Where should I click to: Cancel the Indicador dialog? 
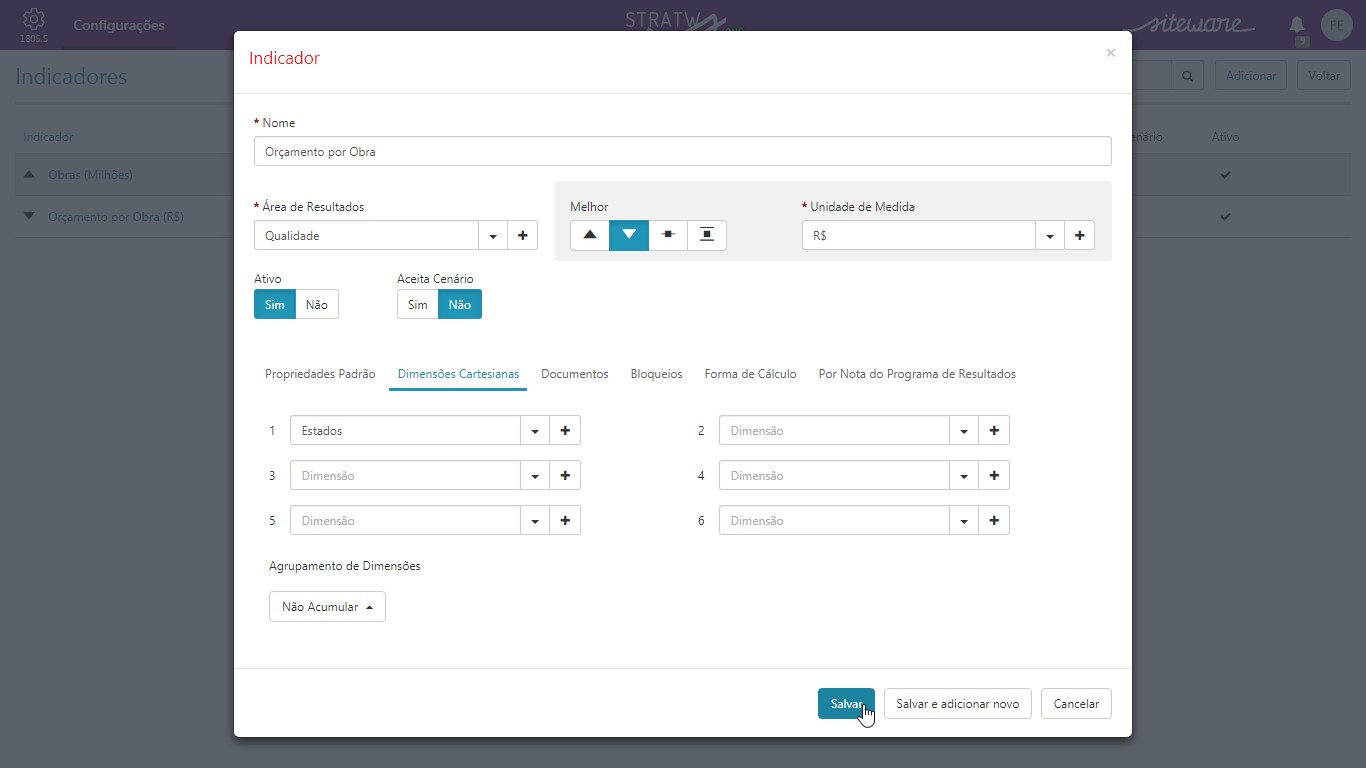click(x=1076, y=704)
